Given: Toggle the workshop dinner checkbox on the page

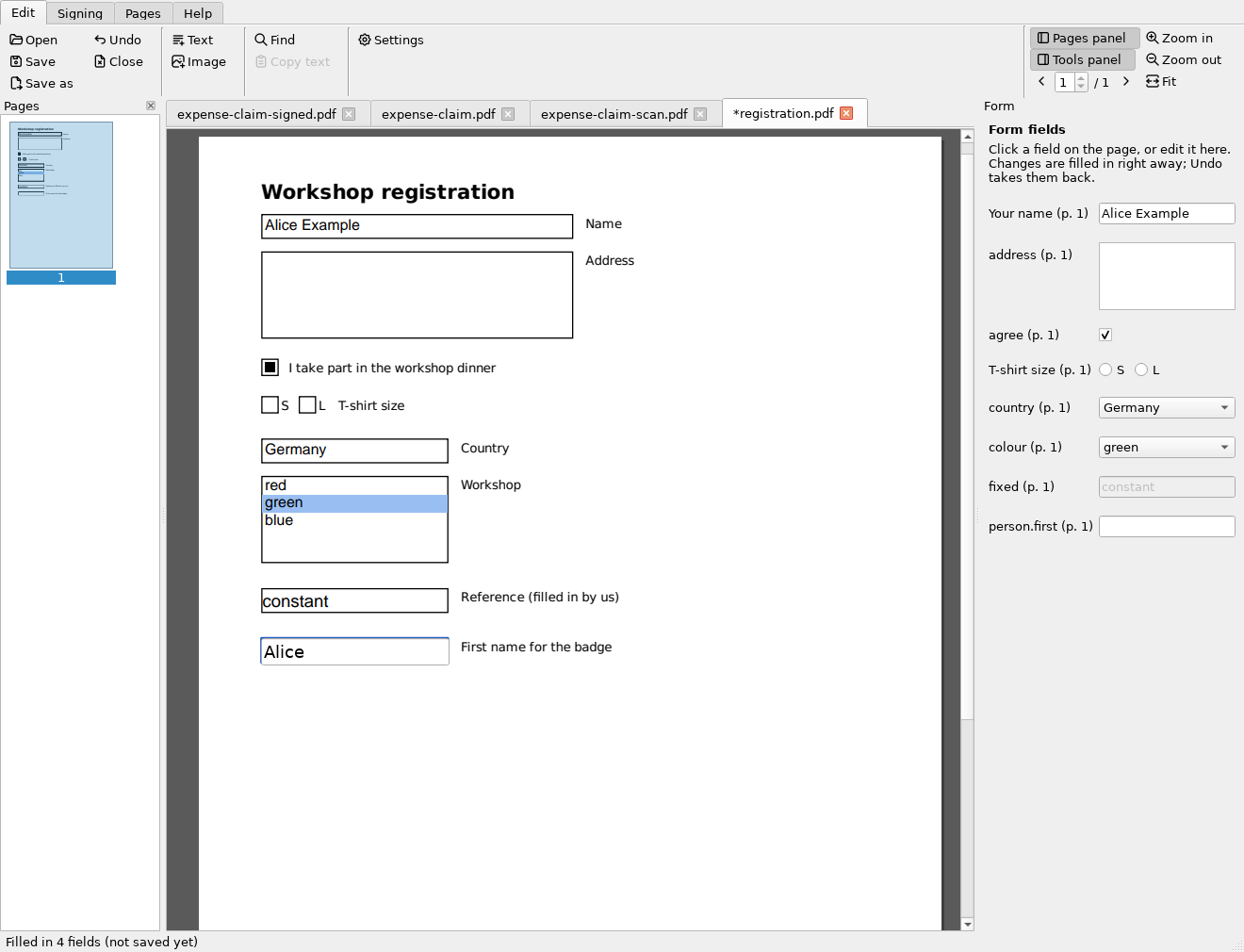Looking at the screenshot, I should pyautogui.click(x=270, y=367).
